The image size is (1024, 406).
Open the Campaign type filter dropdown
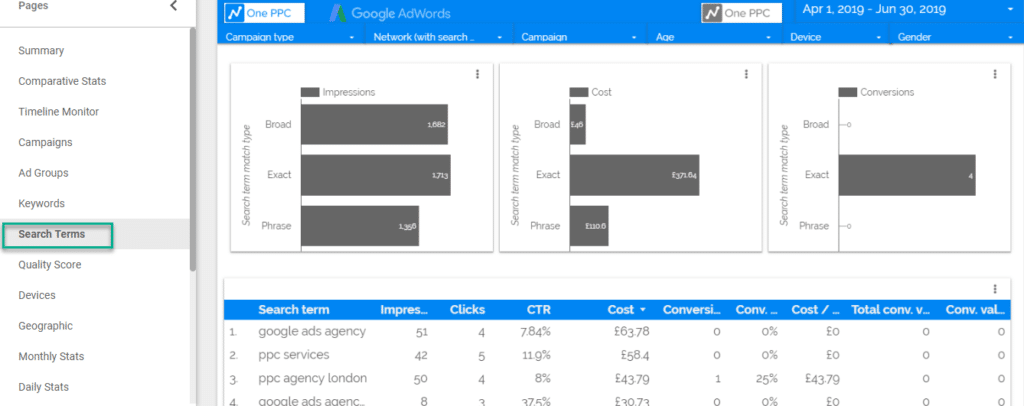[x=291, y=37]
